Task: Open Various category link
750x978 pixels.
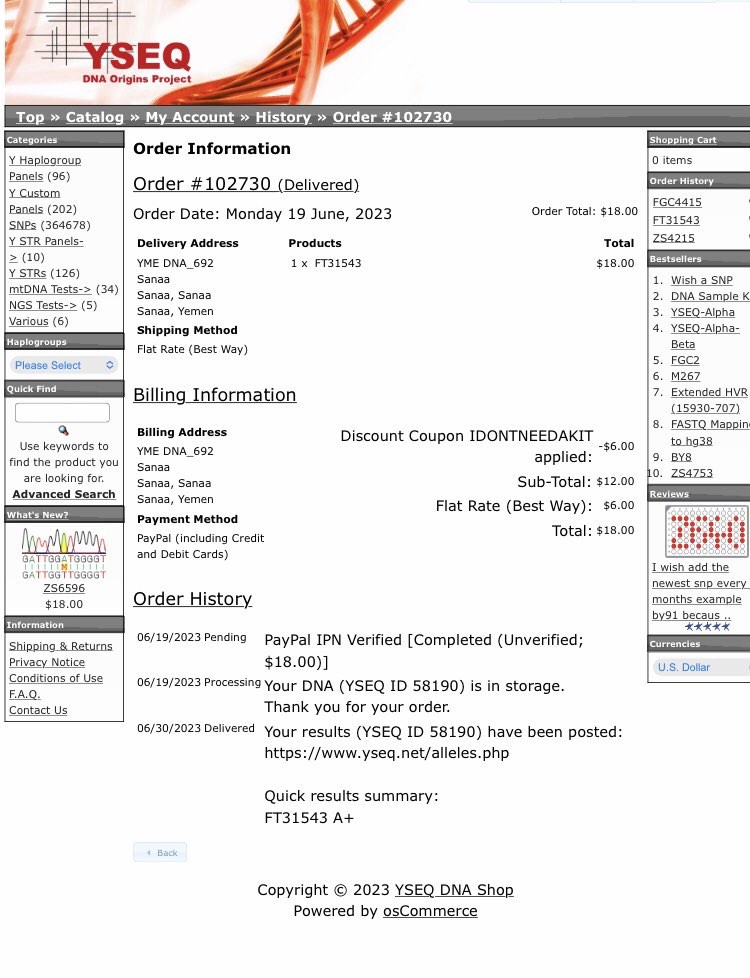Action: pos(29,321)
